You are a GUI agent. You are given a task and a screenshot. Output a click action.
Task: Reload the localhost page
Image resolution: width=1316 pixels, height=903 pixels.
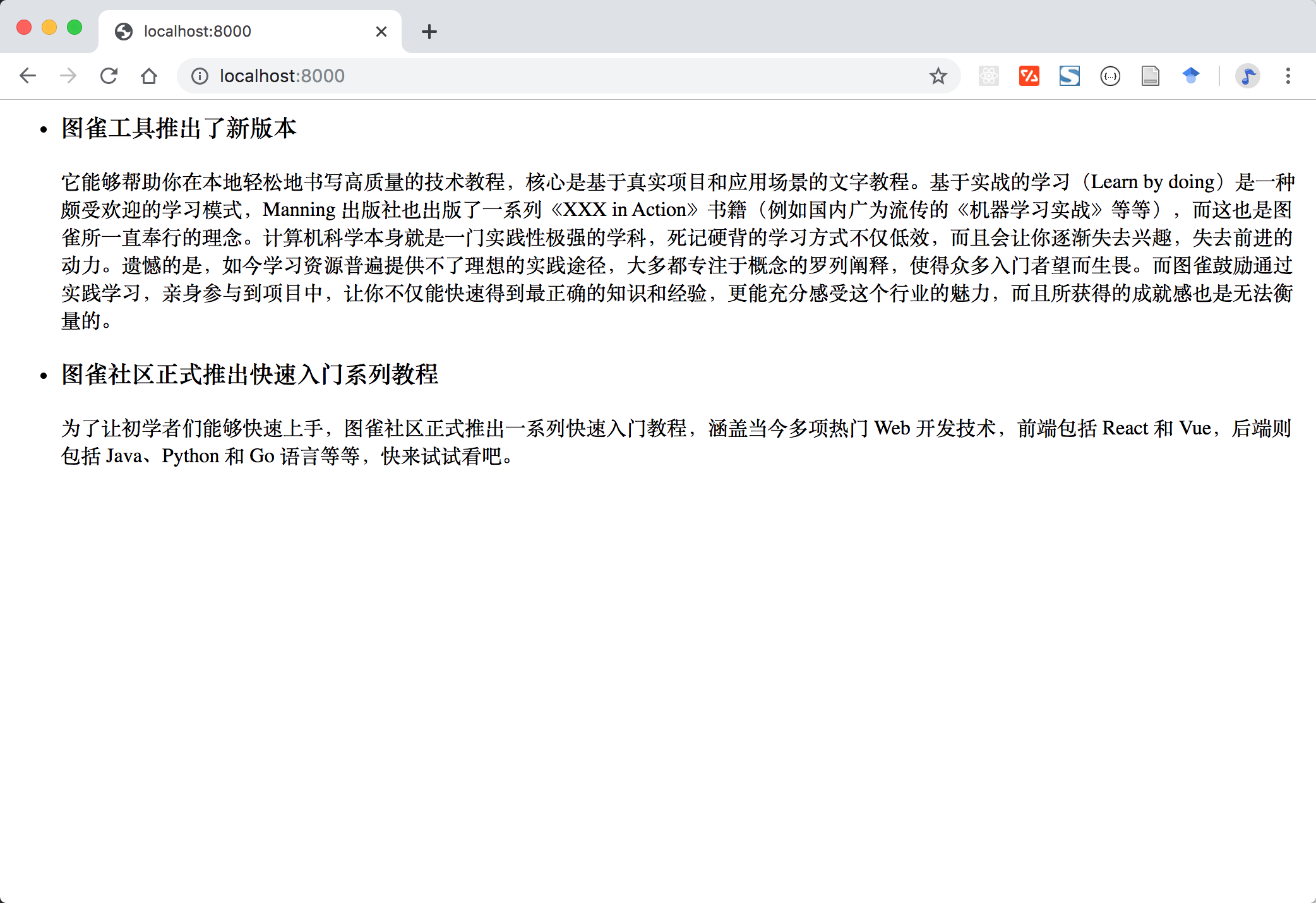click(x=109, y=76)
